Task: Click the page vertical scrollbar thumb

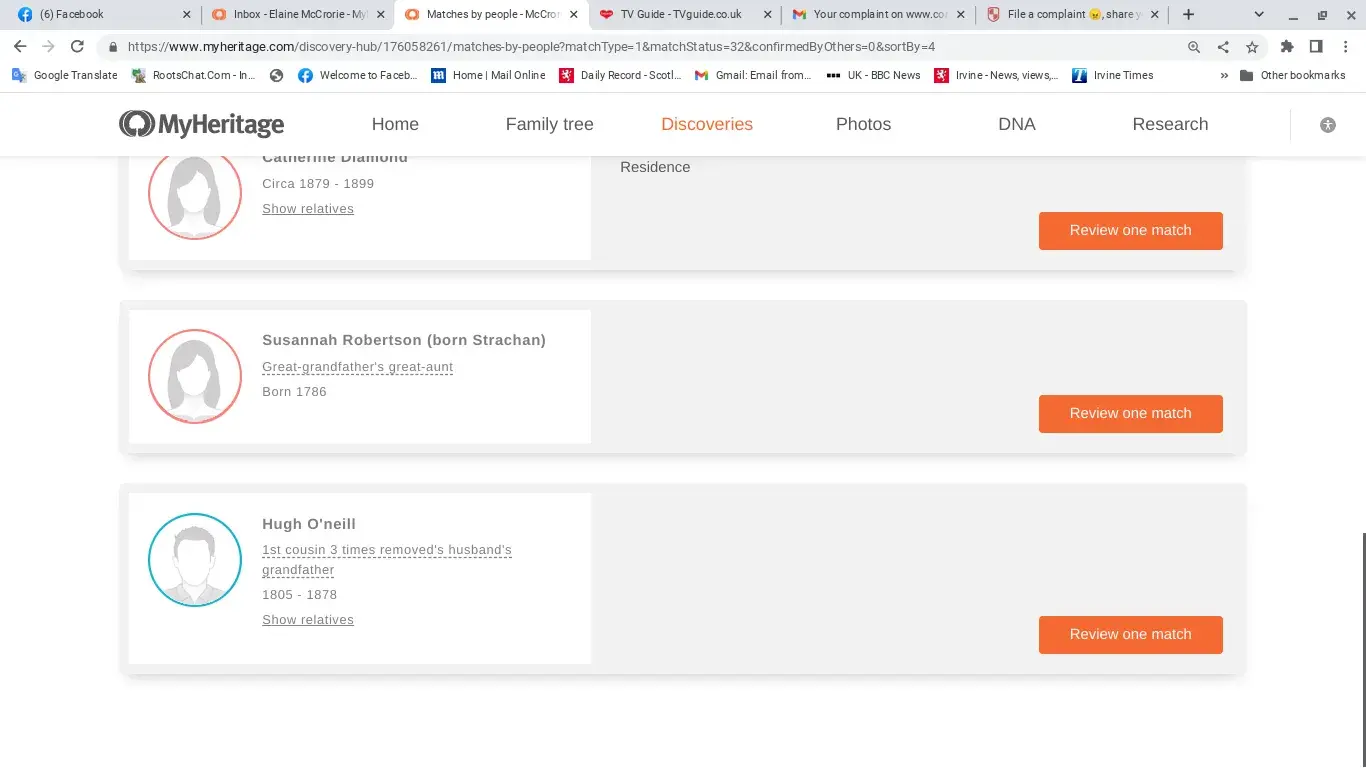Action: tap(1362, 650)
